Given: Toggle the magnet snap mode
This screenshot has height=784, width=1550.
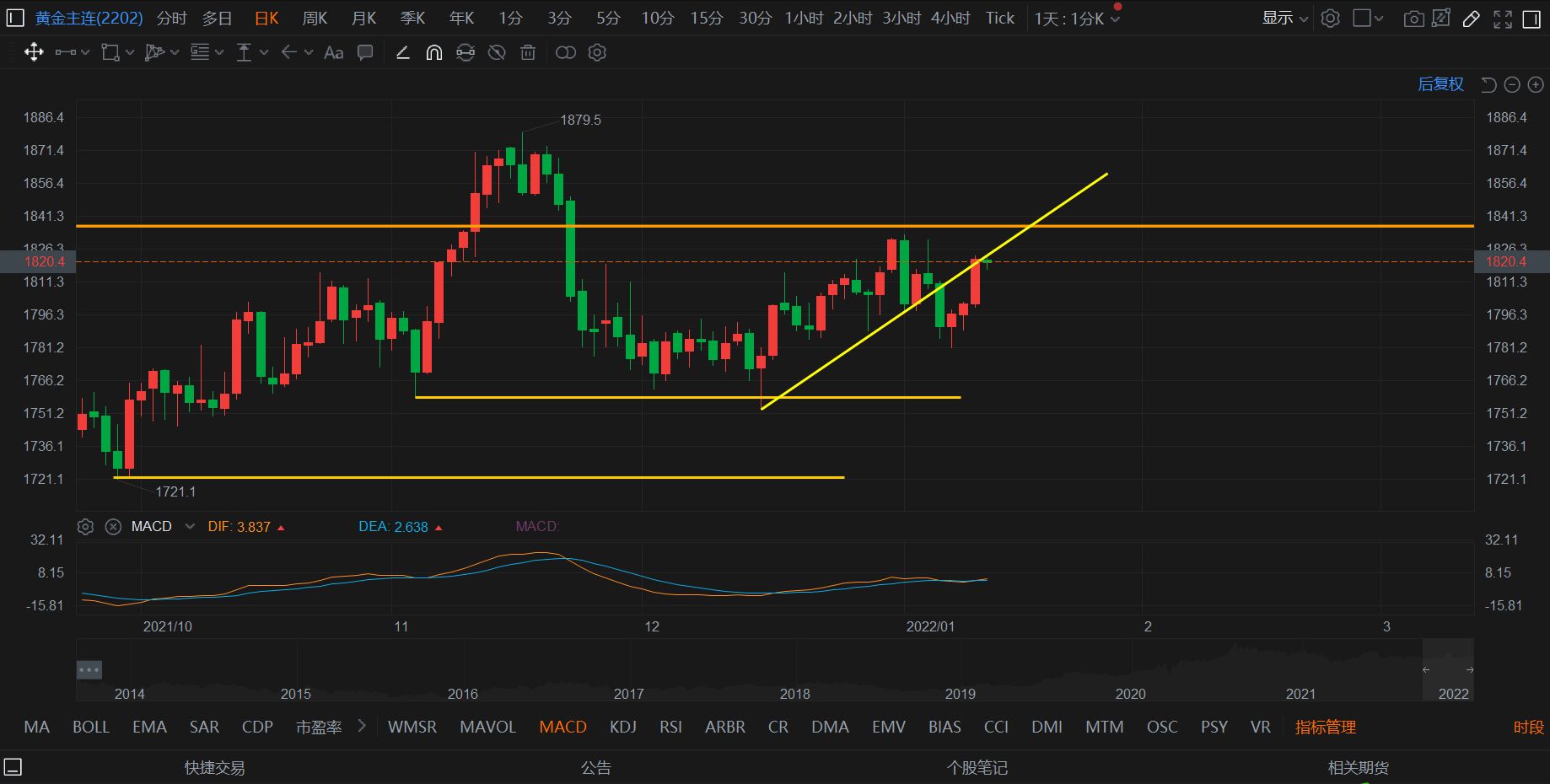Looking at the screenshot, I should [434, 53].
